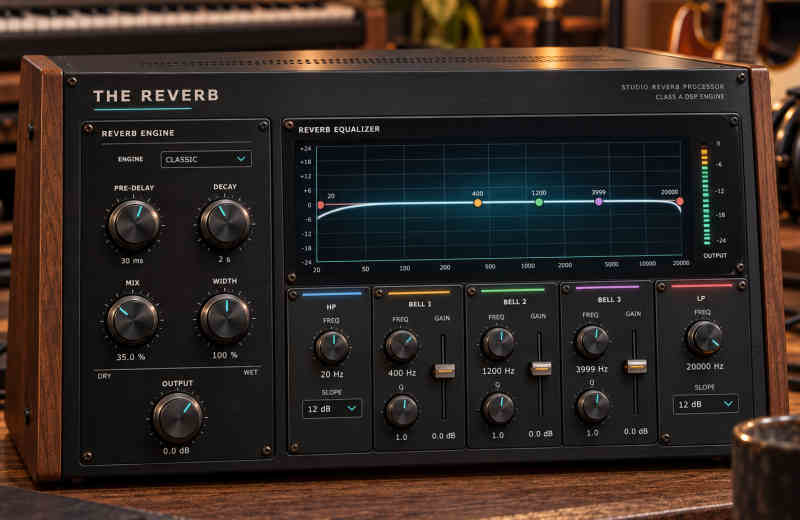The height and width of the screenshot is (520, 800).
Task: Click the BELL 1 band header
Action: point(419,304)
